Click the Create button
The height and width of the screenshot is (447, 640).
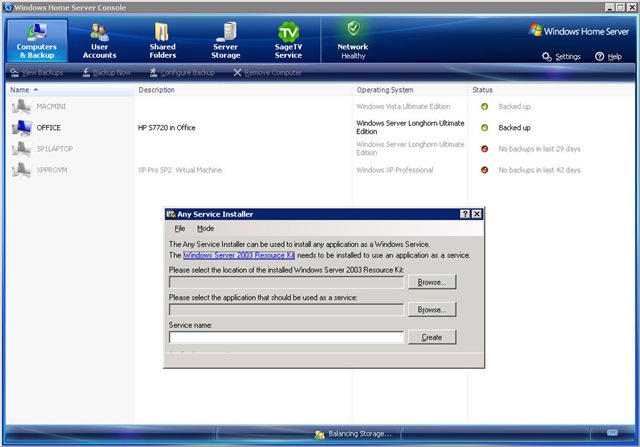tap(432, 337)
